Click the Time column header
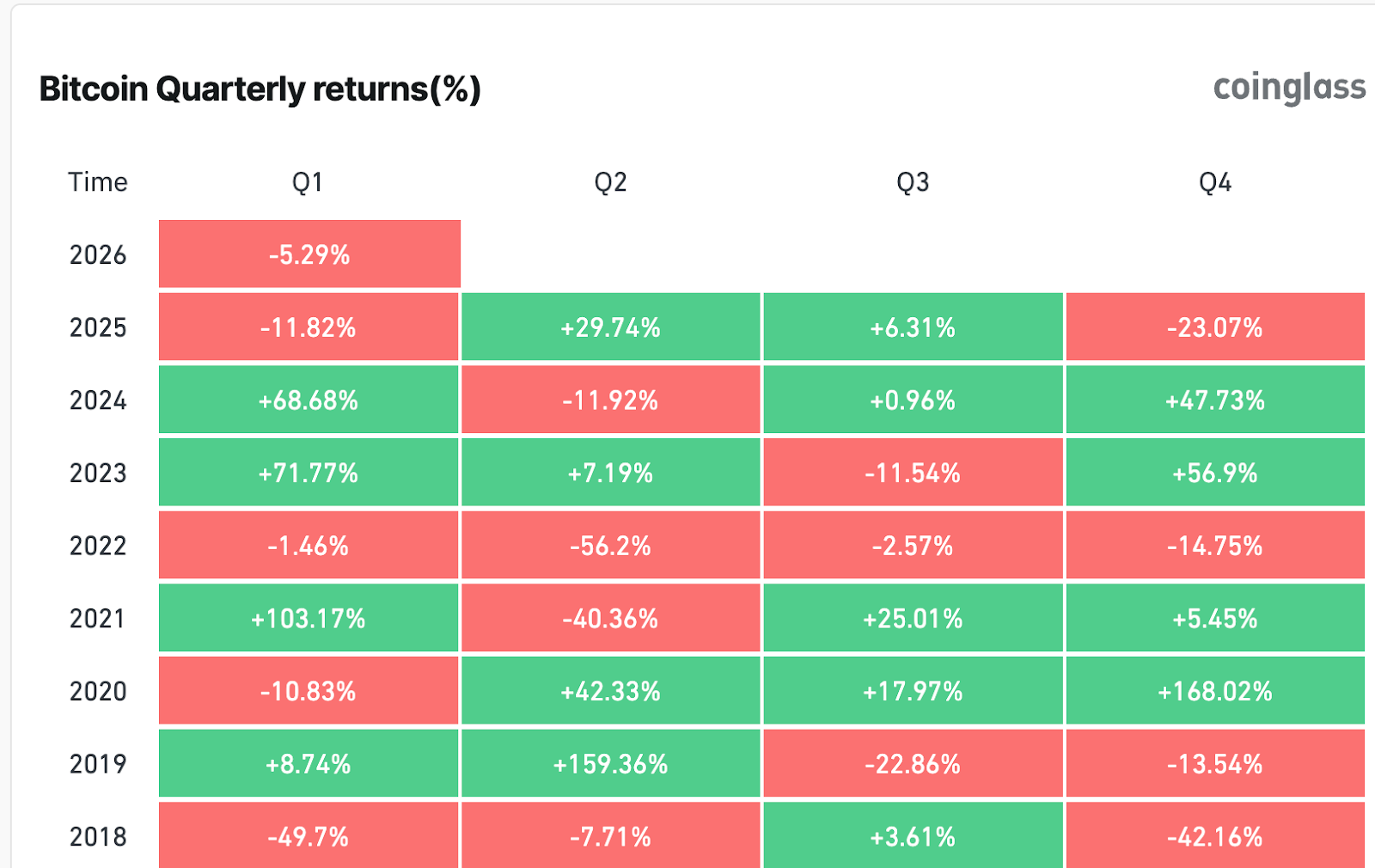 (x=98, y=182)
